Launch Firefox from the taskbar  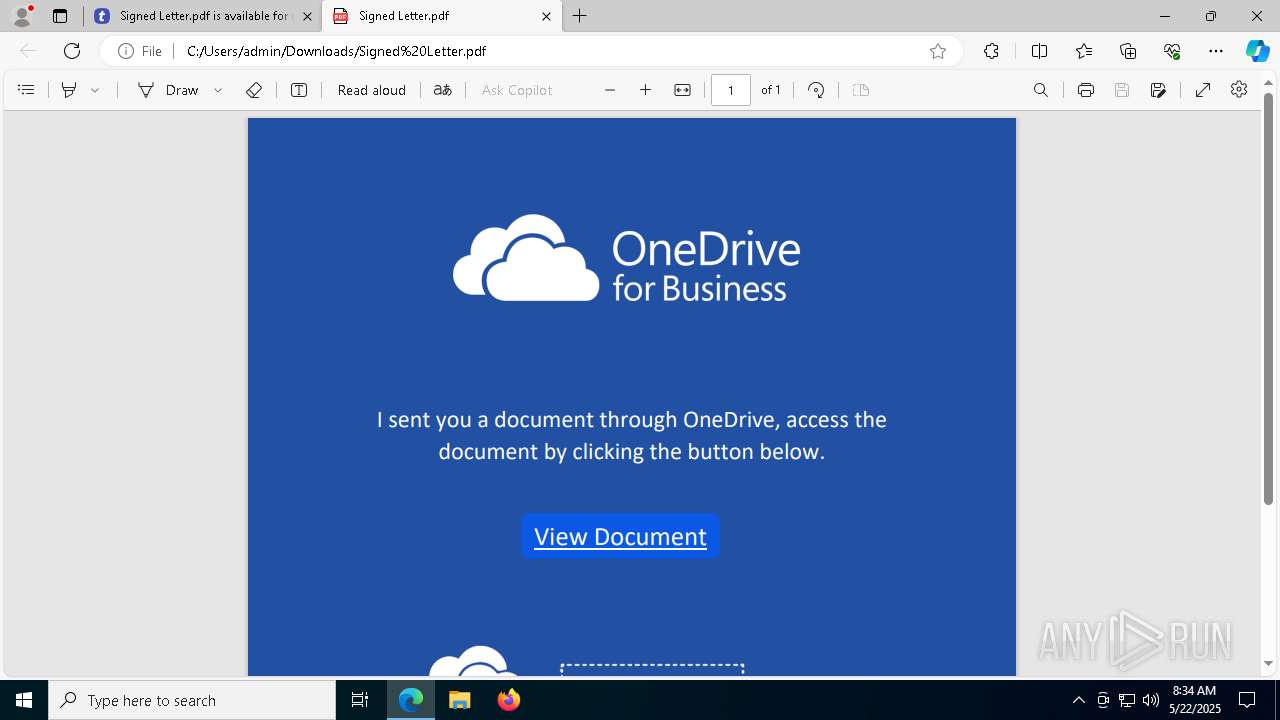pos(508,700)
